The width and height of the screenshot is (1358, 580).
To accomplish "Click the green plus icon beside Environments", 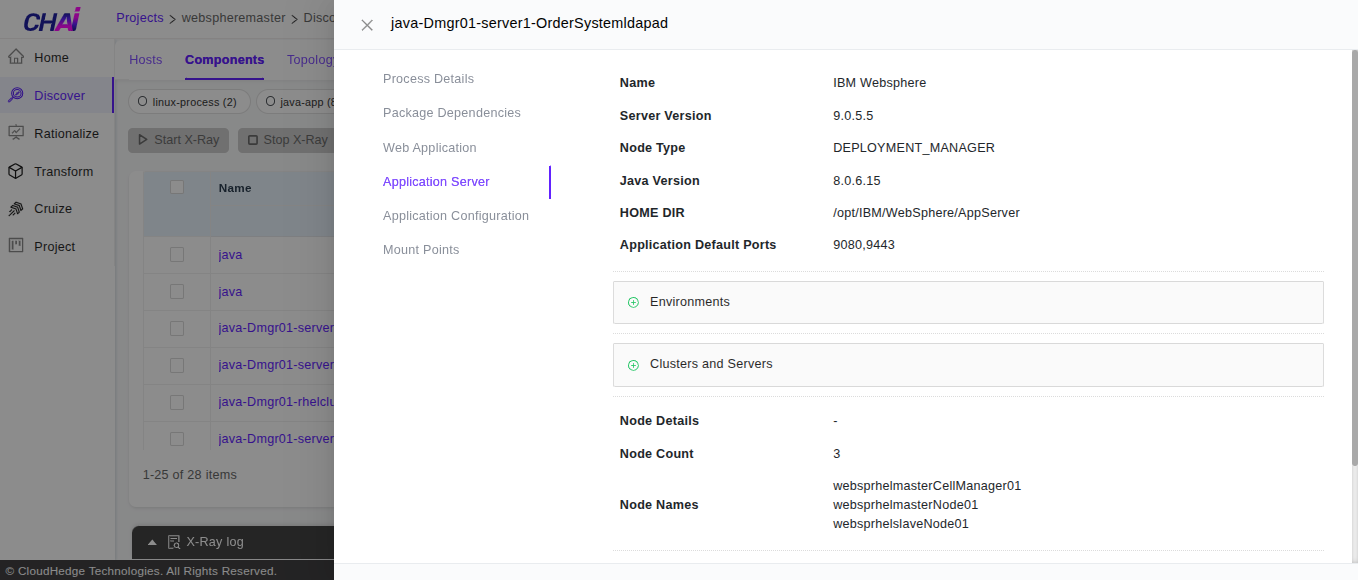I will click(x=633, y=302).
